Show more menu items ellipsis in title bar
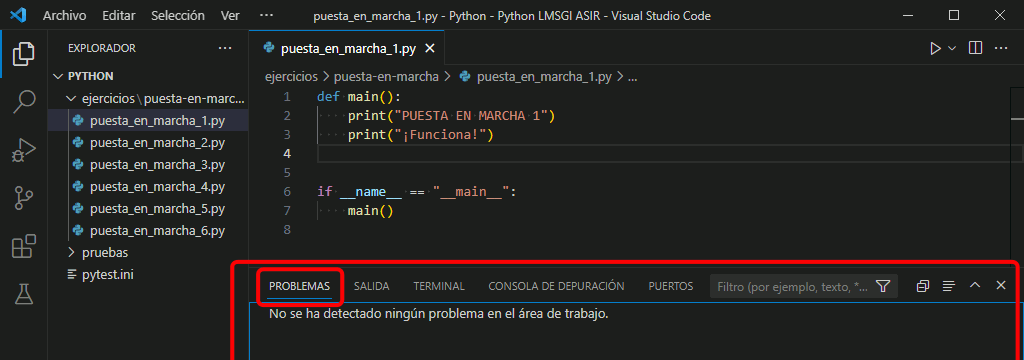1024x360 pixels. point(266,14)
